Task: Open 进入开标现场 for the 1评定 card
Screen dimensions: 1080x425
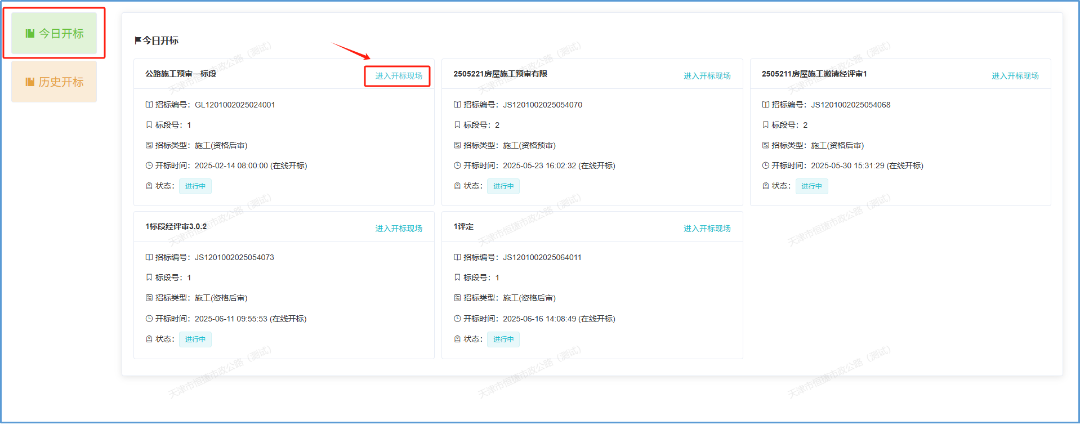Action: point(707,229)
